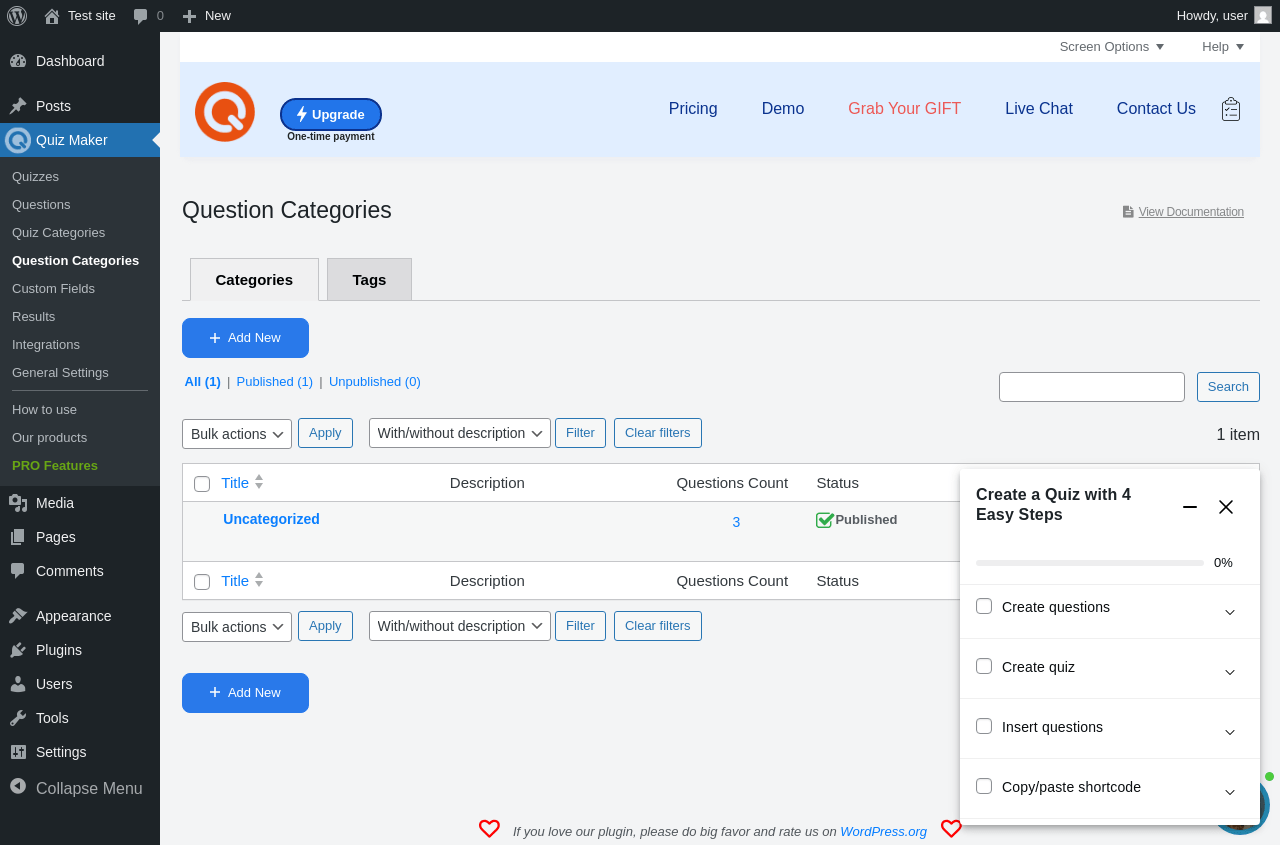This screenshot has width=1280, height=845.
Task: Tick select-all checkbox in table footer
Action: pos(202,582)
